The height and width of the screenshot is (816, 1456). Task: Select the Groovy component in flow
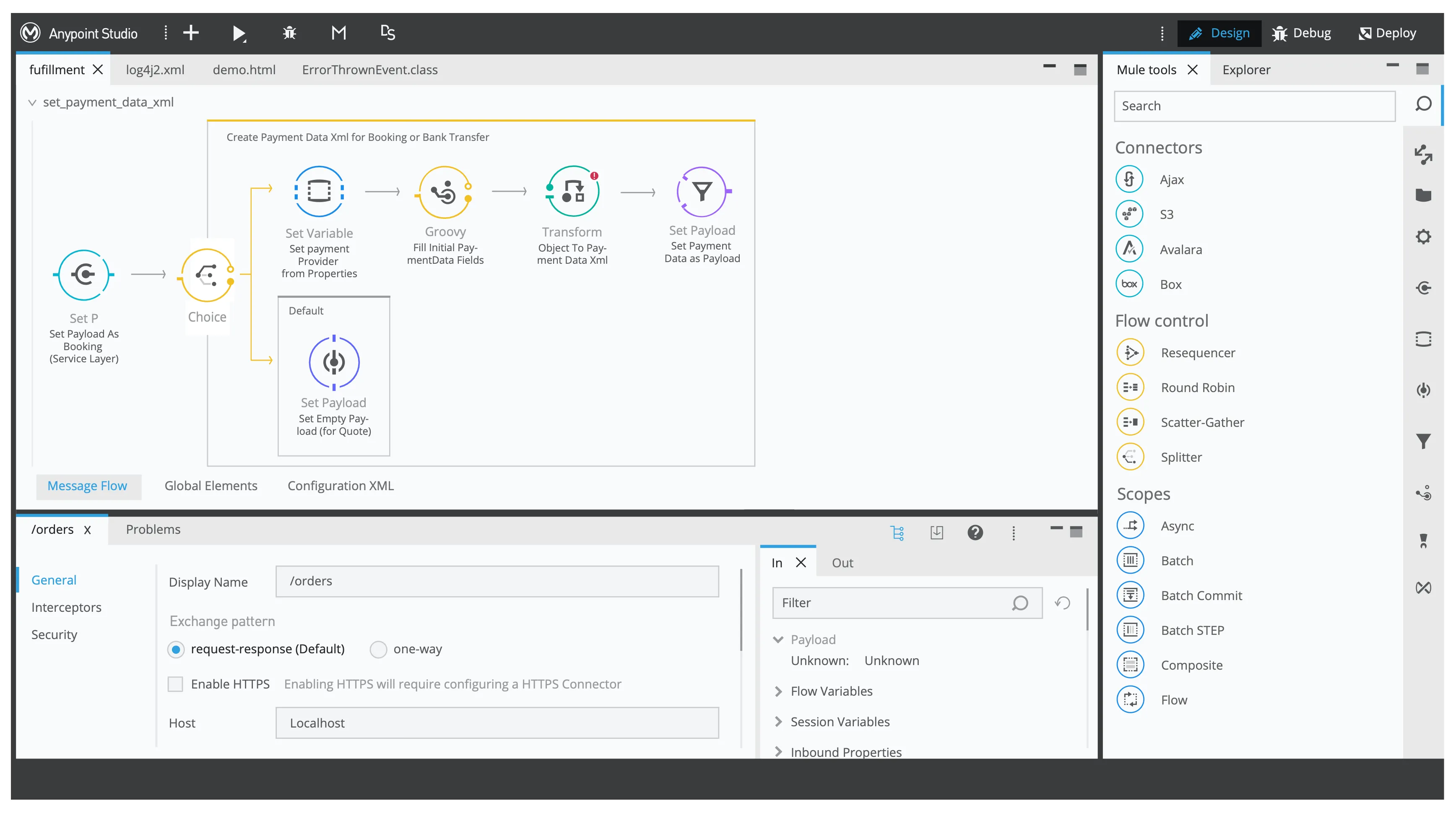click(x=445, y=192)
